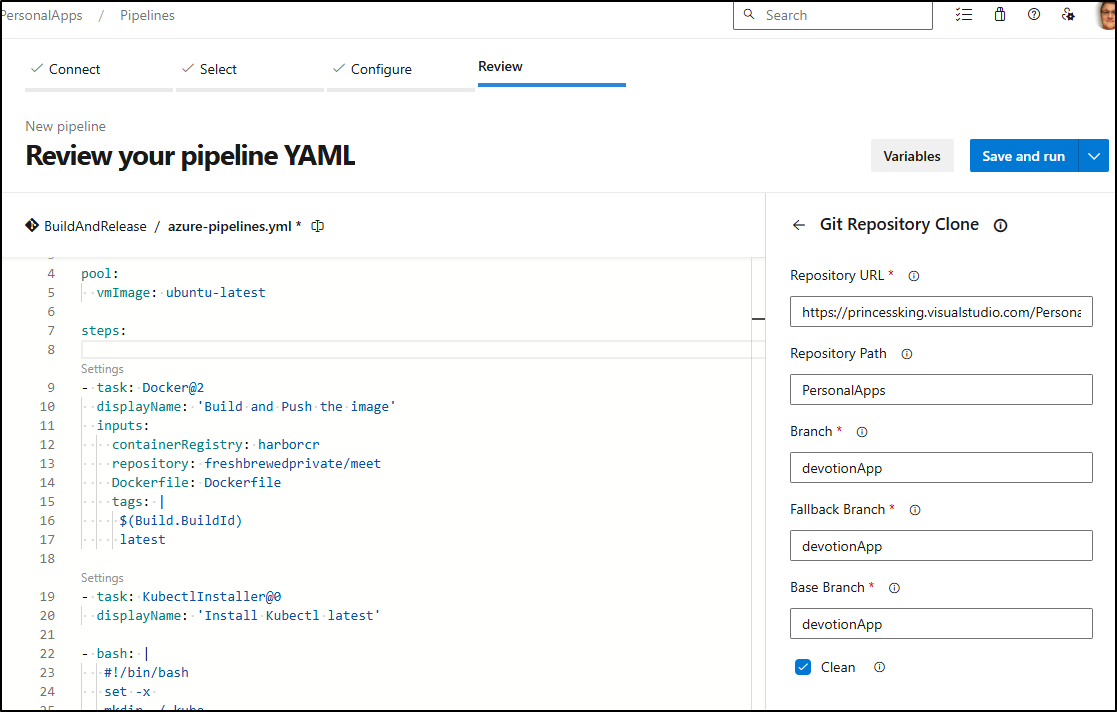Open the Marketplace shopping bag icon
The height and width of the screenshot is (712, 1117).
pos(1000,14)
